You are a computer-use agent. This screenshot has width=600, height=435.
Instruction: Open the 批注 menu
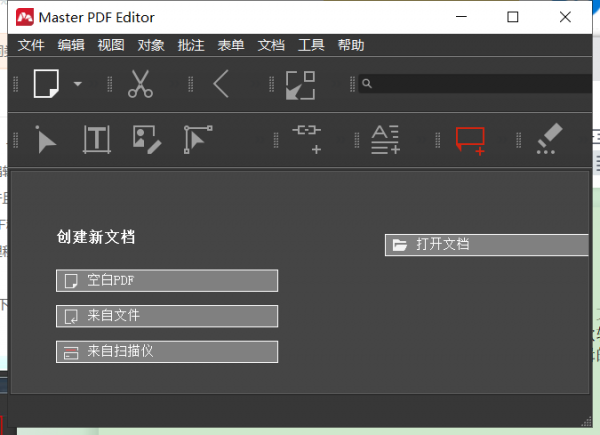click(191, 45)
